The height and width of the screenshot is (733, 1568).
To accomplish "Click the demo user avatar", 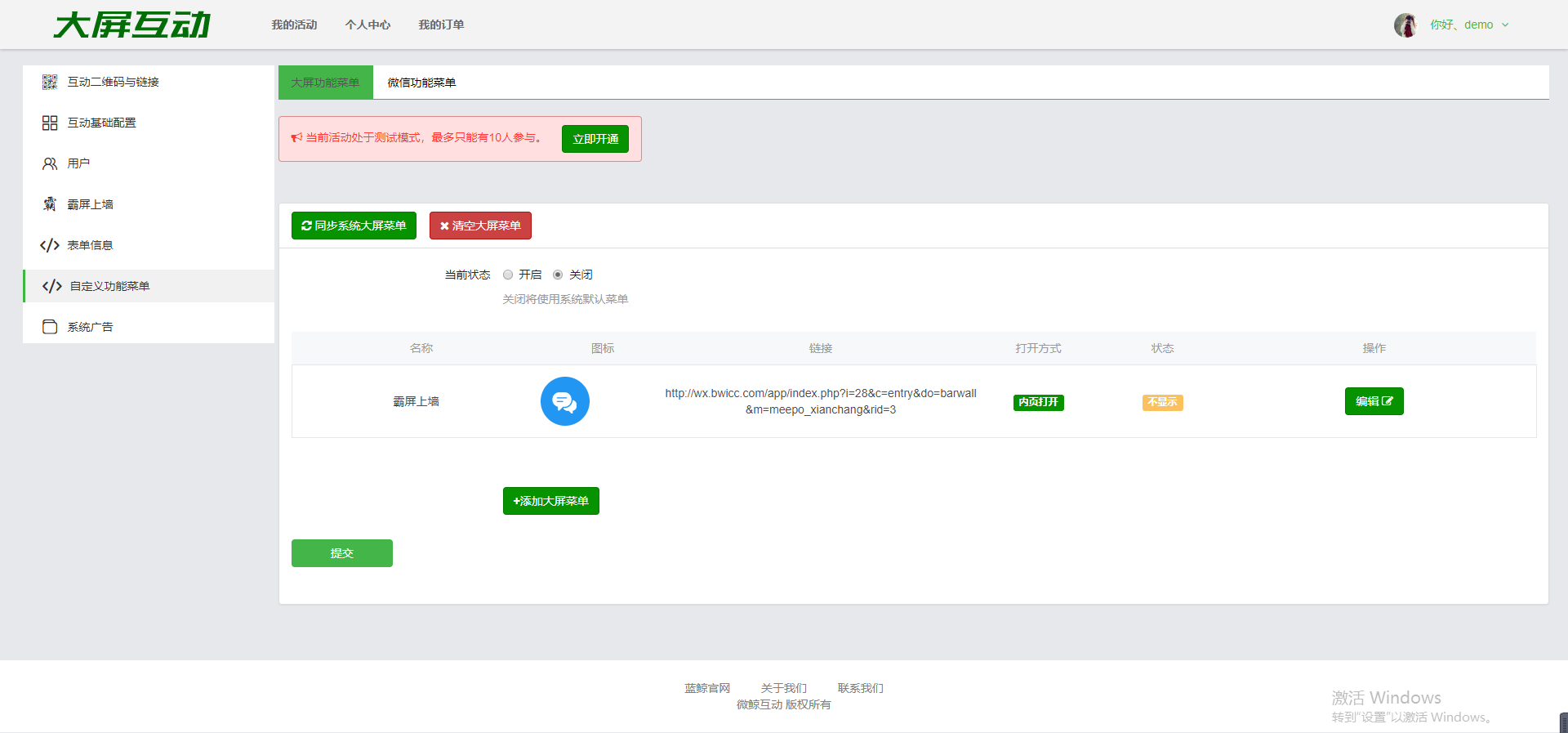I will click(x=1405, y=25).
